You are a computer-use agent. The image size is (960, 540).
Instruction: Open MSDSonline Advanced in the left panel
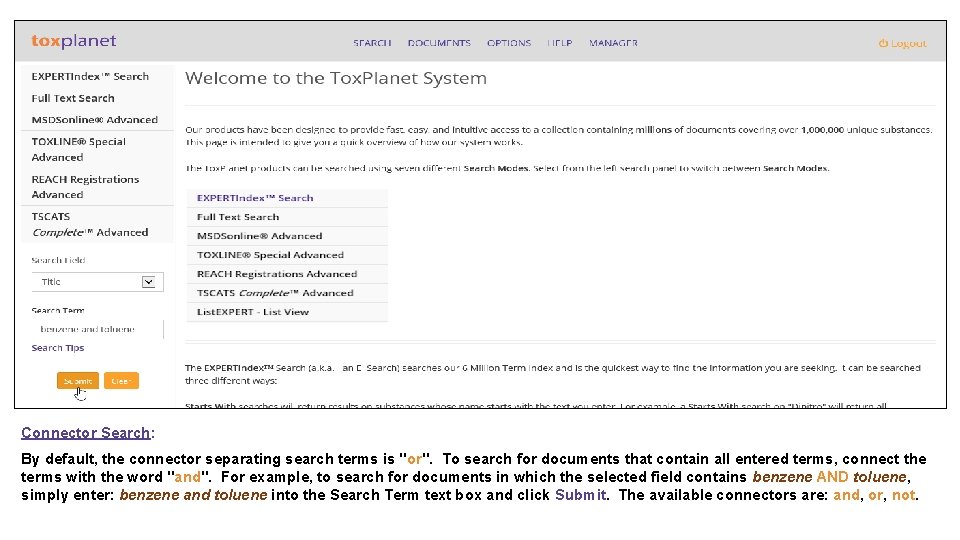click(x=94, y=120)
